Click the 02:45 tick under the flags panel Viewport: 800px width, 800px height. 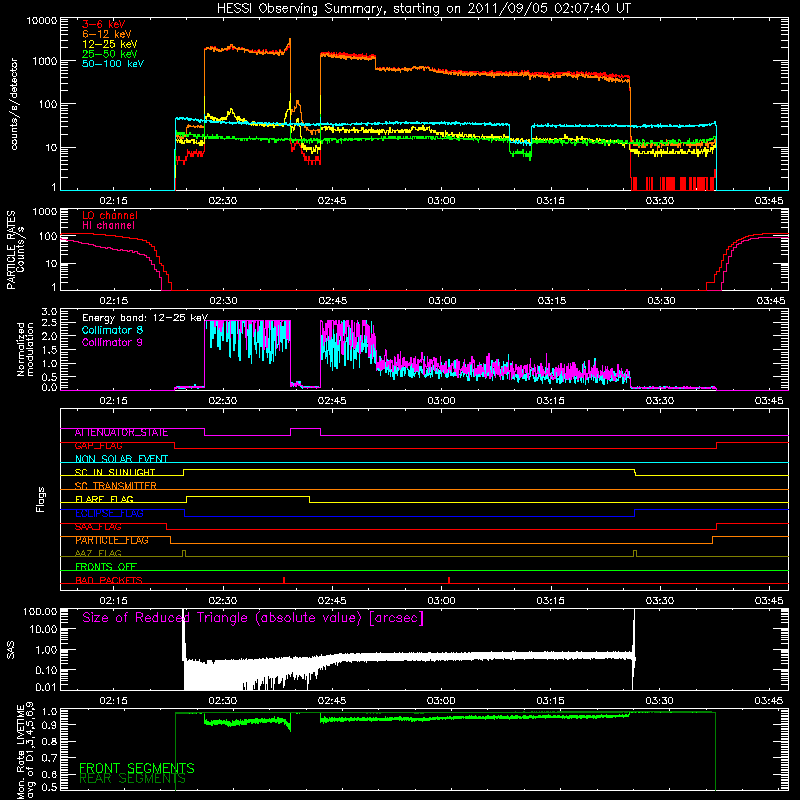click(332, 601)
